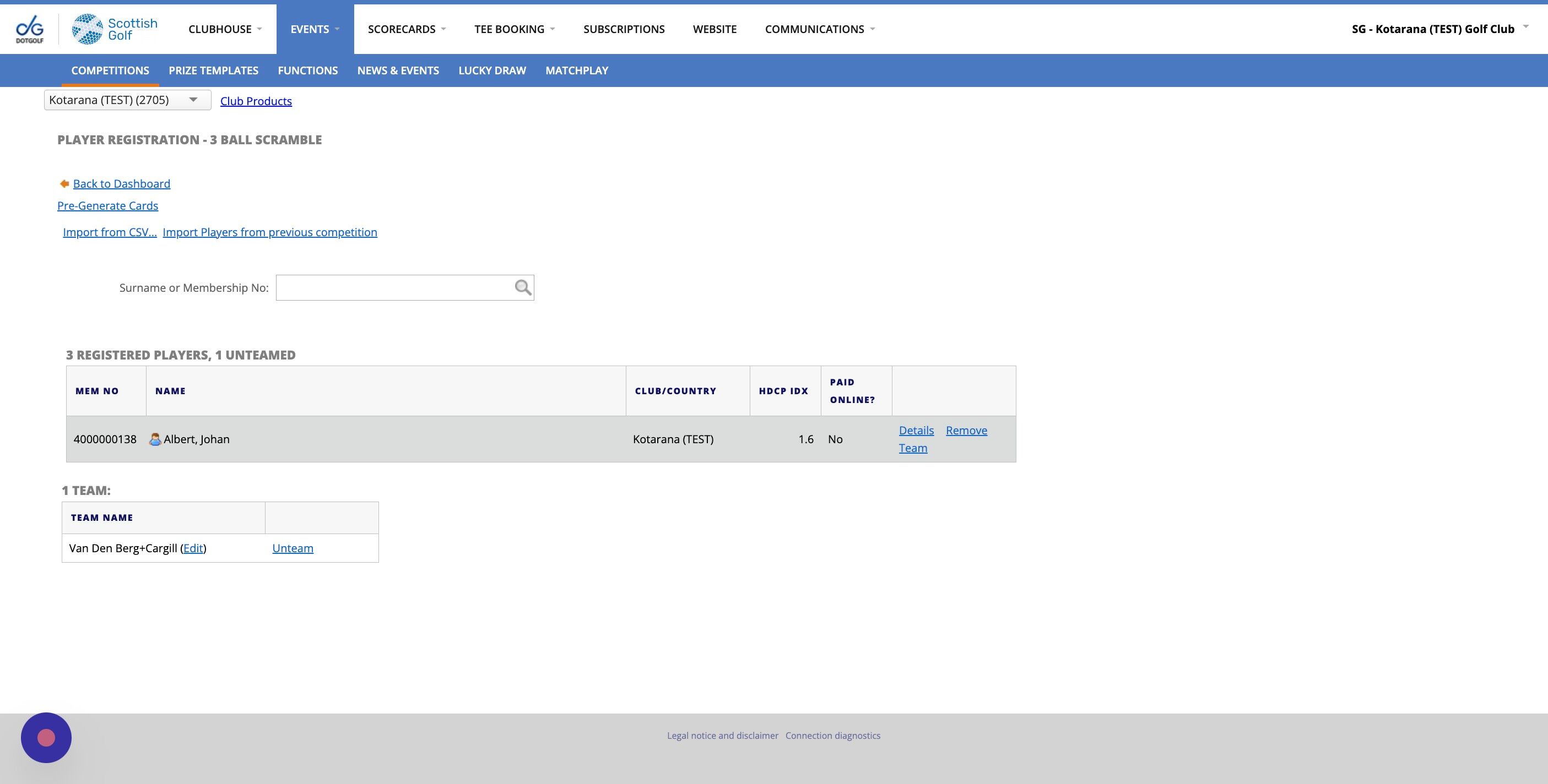
Task: Click the orange back arrow icon
Action: (64, 184)
